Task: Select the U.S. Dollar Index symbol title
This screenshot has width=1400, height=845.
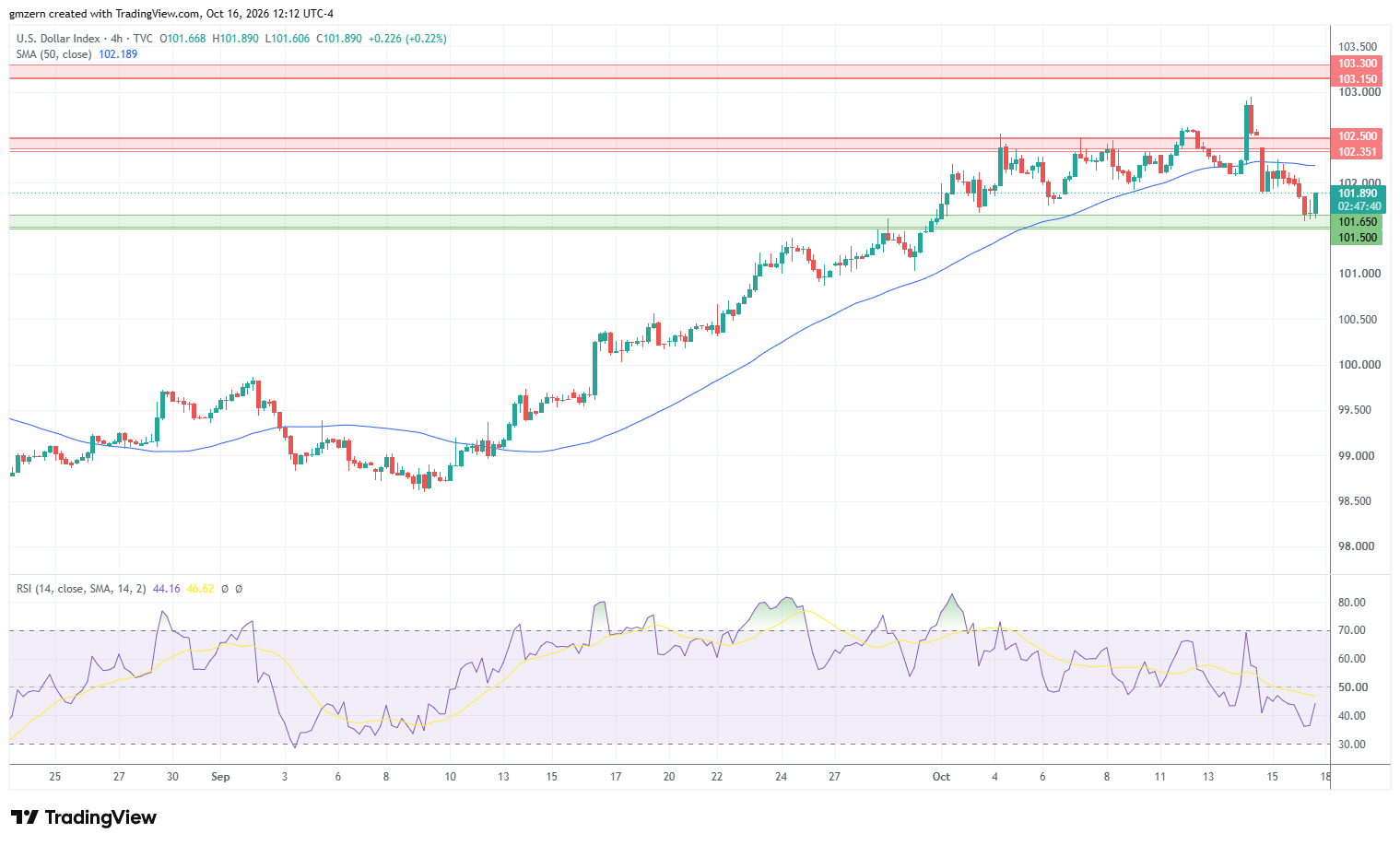Action: (59, 39)
